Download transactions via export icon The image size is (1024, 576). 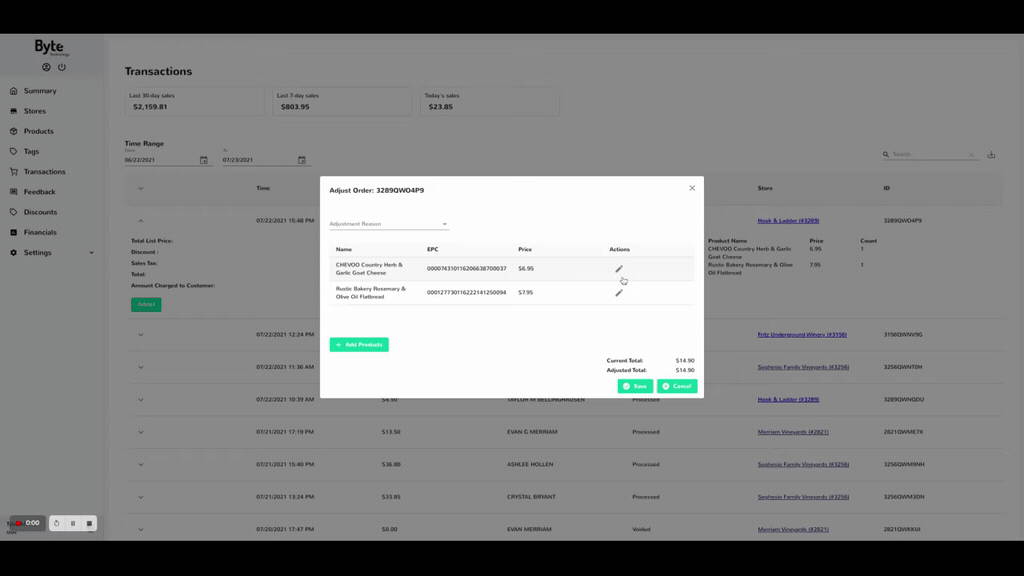991,155
